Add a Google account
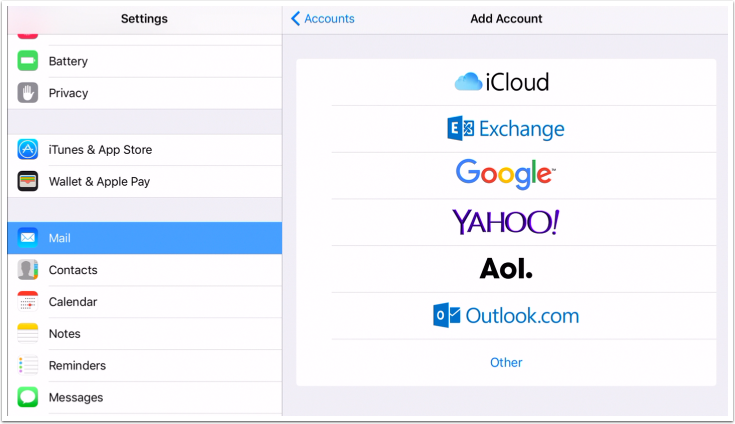The image size is (735, 424). click(506, 174)
